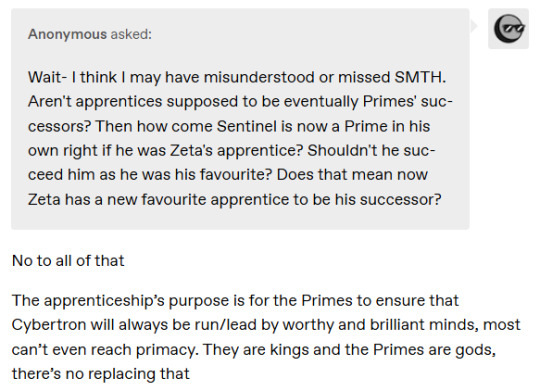Click the paragraph starting 'The apprenticeship's purpose'
Viewport: 540px width, 391px height.
click(x=266, y=337)
